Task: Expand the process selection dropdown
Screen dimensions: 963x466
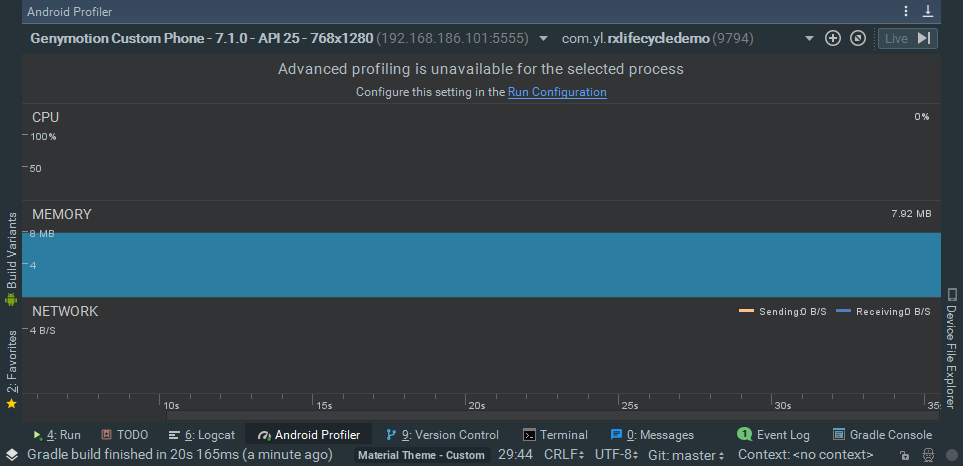Action: (x=809, y=38)
